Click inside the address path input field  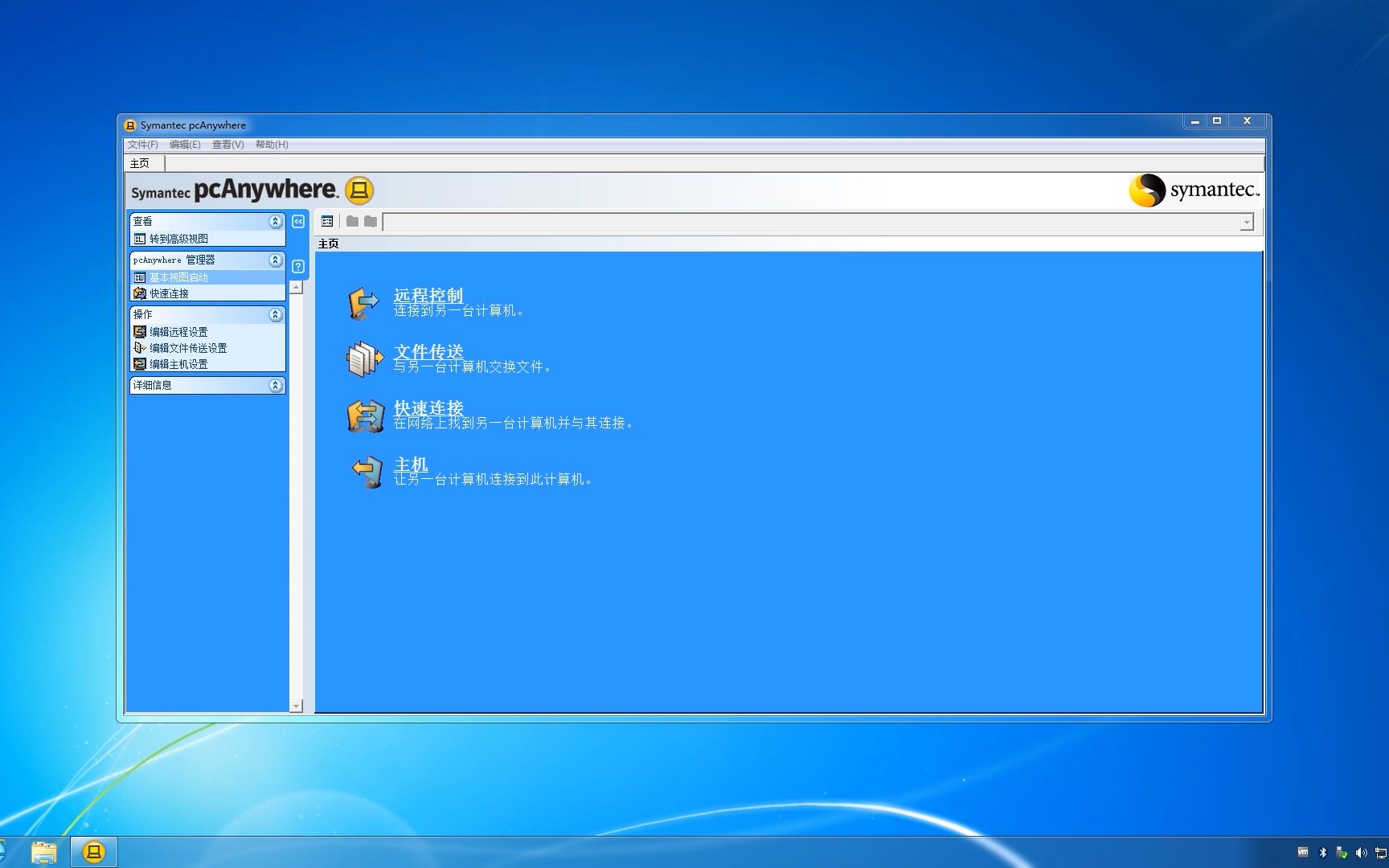(811, 222)
